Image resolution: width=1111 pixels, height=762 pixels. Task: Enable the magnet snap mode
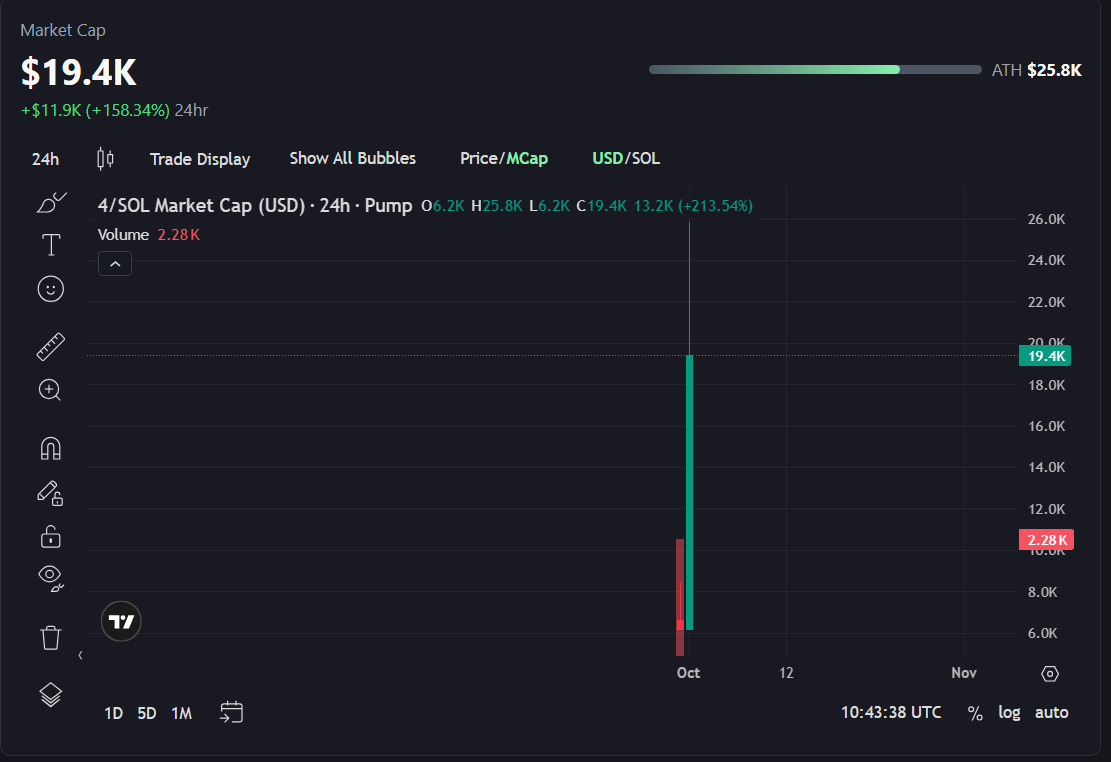pyautogui.click(x=50, y=448)
